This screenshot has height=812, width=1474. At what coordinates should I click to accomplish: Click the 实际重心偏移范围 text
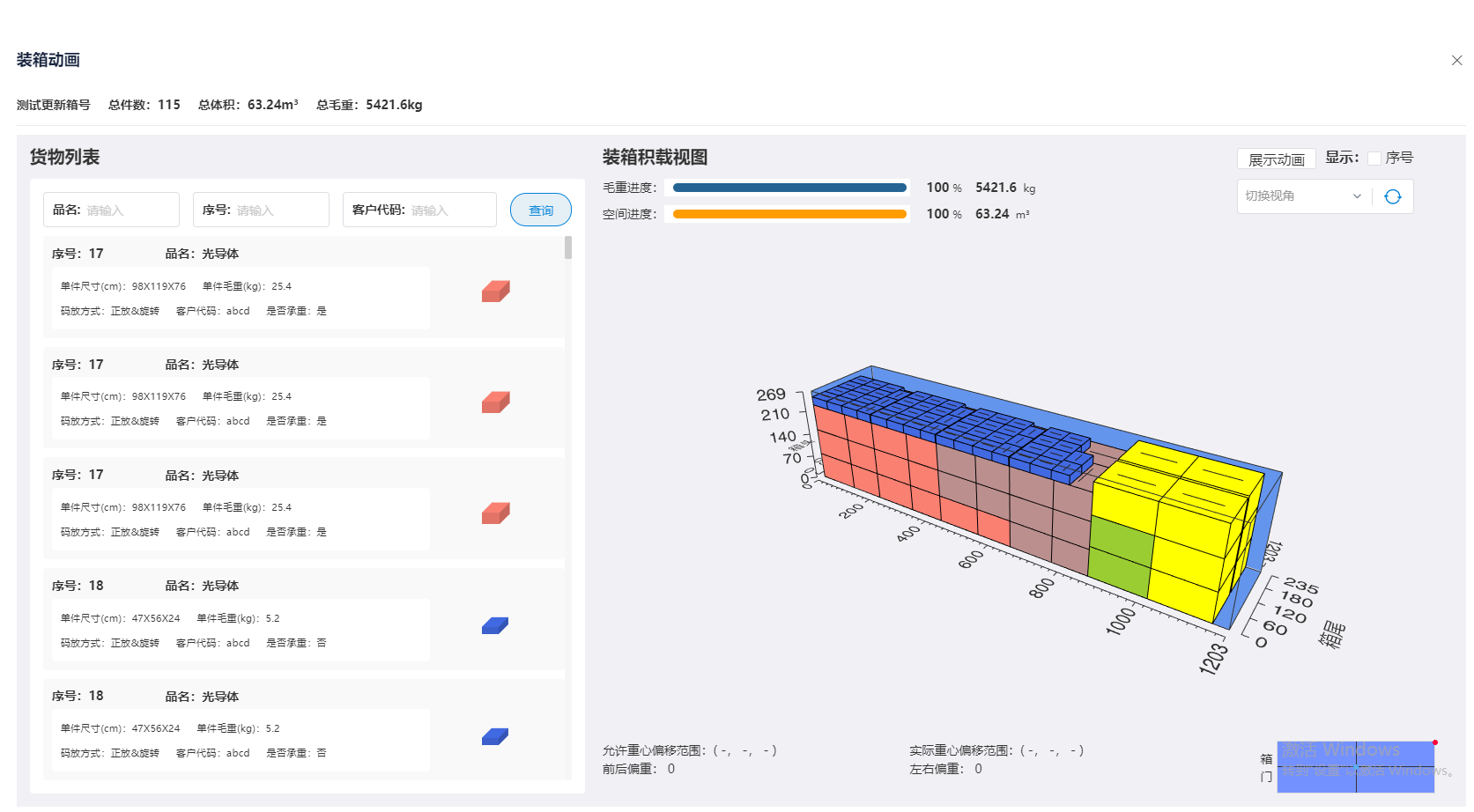coord(996,750)
